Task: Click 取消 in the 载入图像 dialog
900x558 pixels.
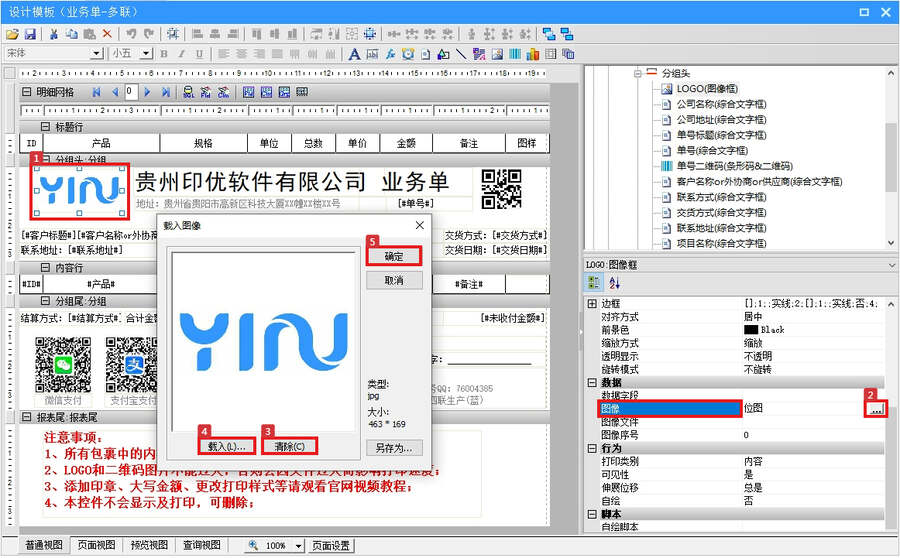Action: click(x=394, y=281)
